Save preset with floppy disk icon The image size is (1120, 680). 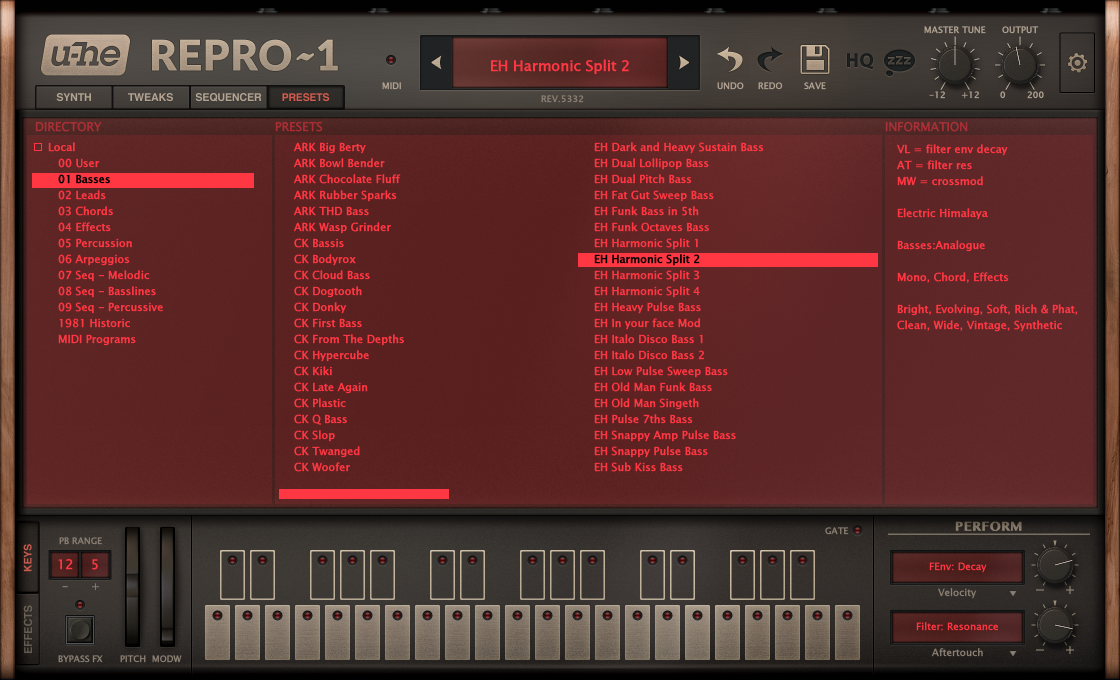[814, 59]
